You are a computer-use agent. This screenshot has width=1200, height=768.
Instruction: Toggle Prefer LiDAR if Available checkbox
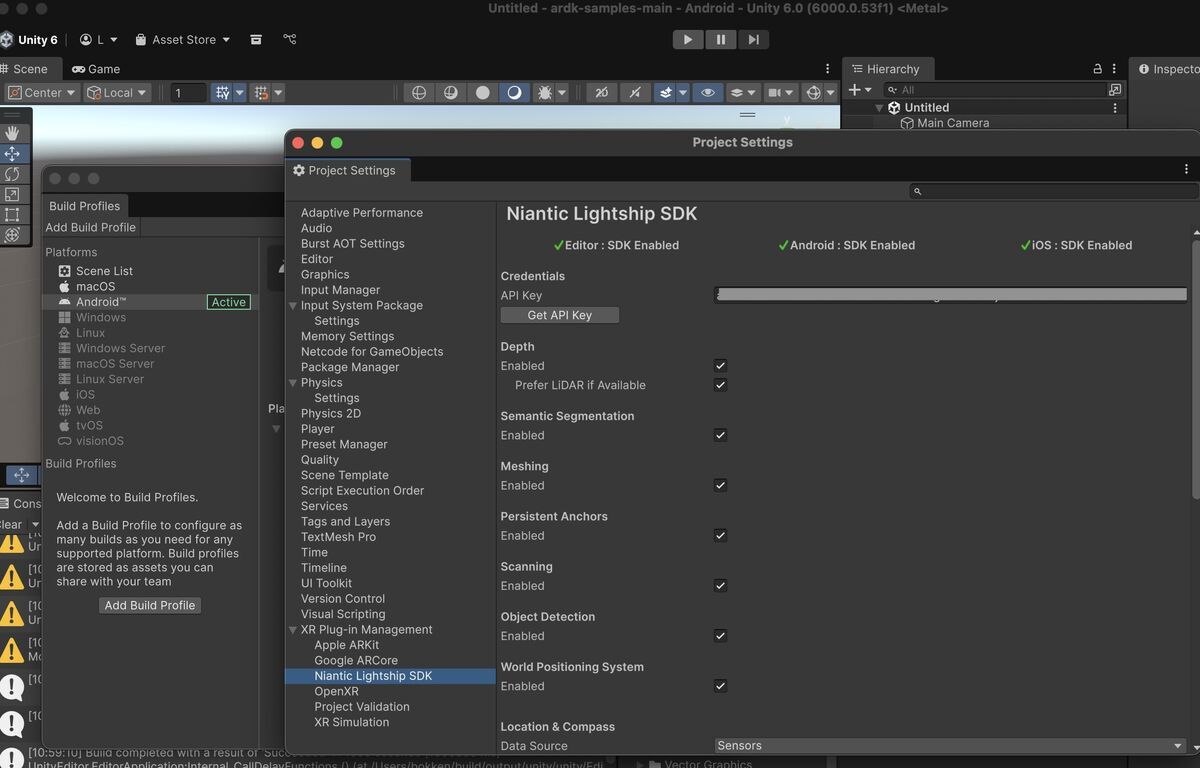pyautogui.click(x=720, y=385)
